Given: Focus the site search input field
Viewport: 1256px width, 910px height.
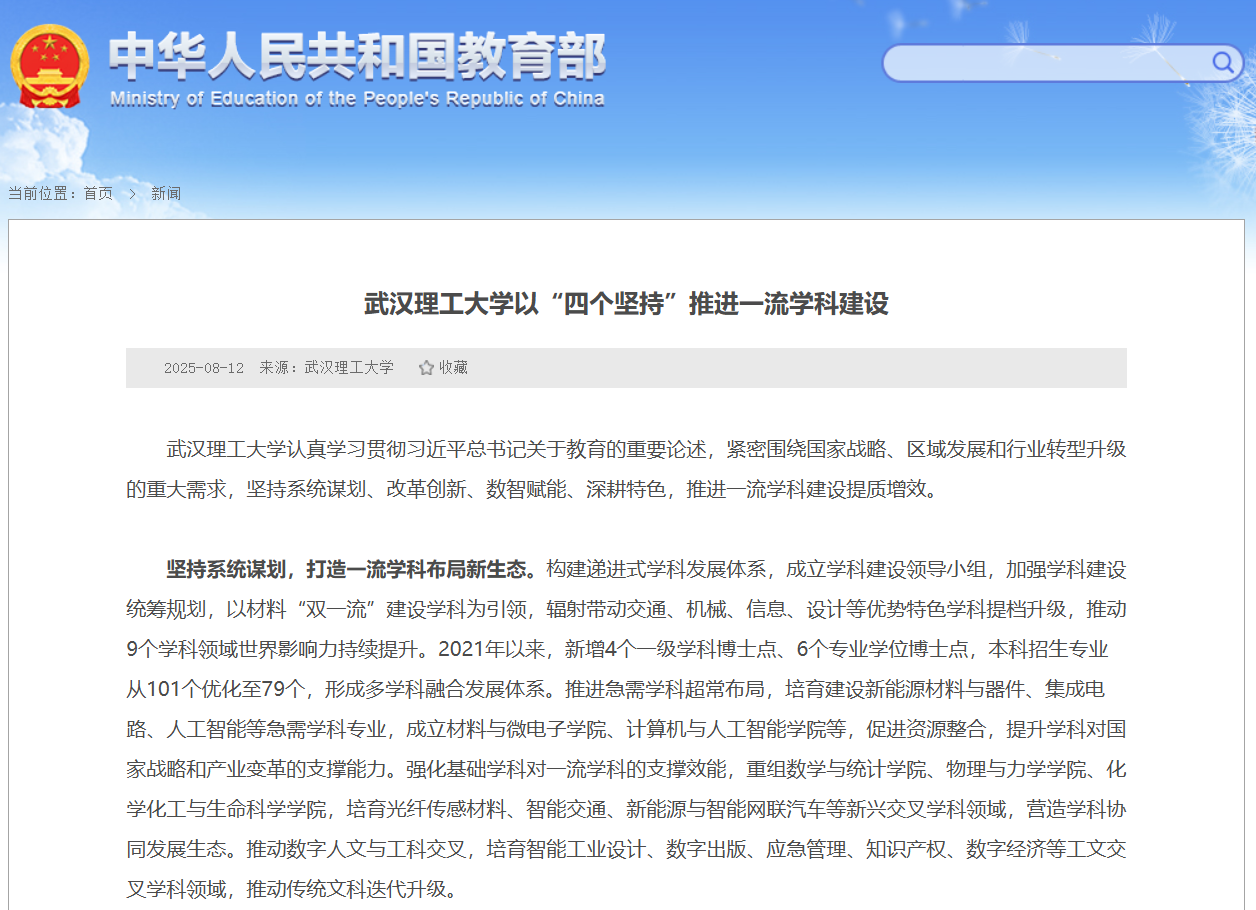Looking at the screenshot, I should point(1047,63).
